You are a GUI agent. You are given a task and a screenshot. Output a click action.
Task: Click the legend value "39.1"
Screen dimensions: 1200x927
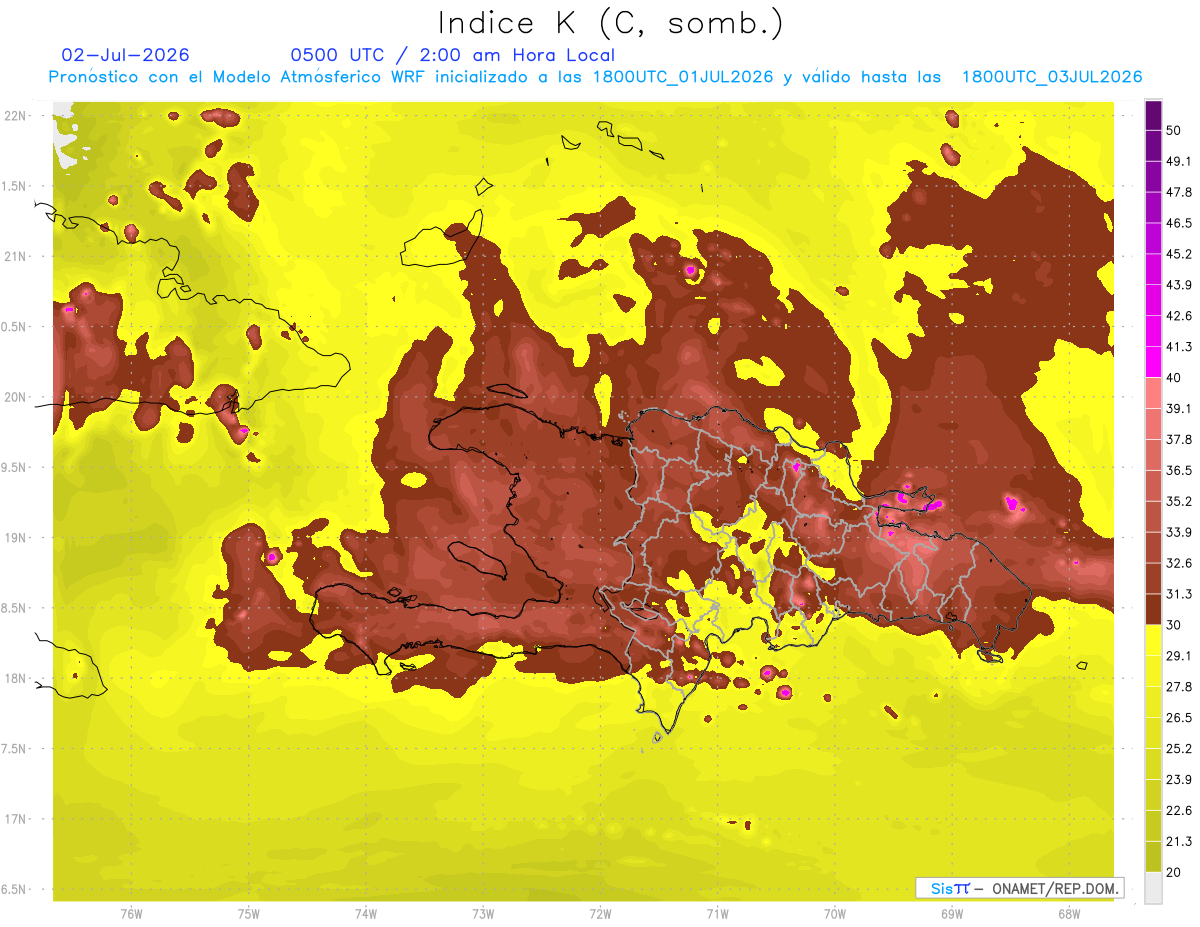click(x=1179, y=409)
